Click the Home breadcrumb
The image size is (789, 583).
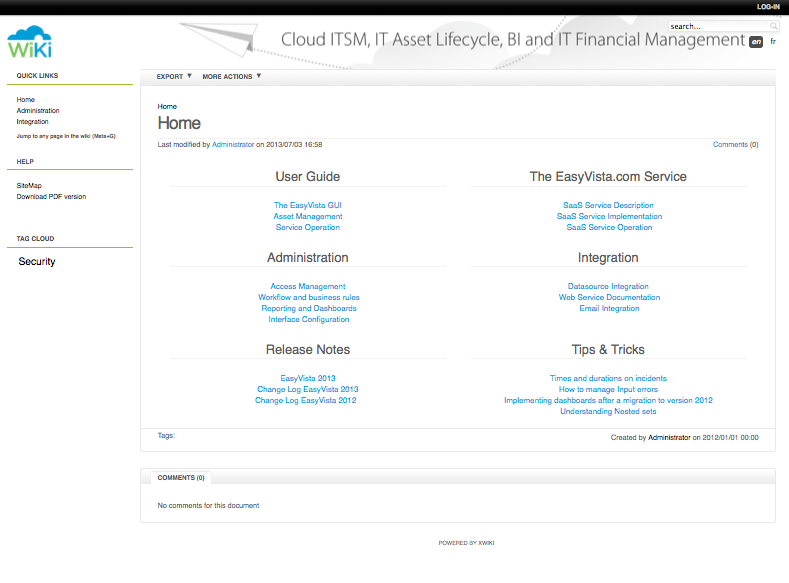click(x=167, y=107)
